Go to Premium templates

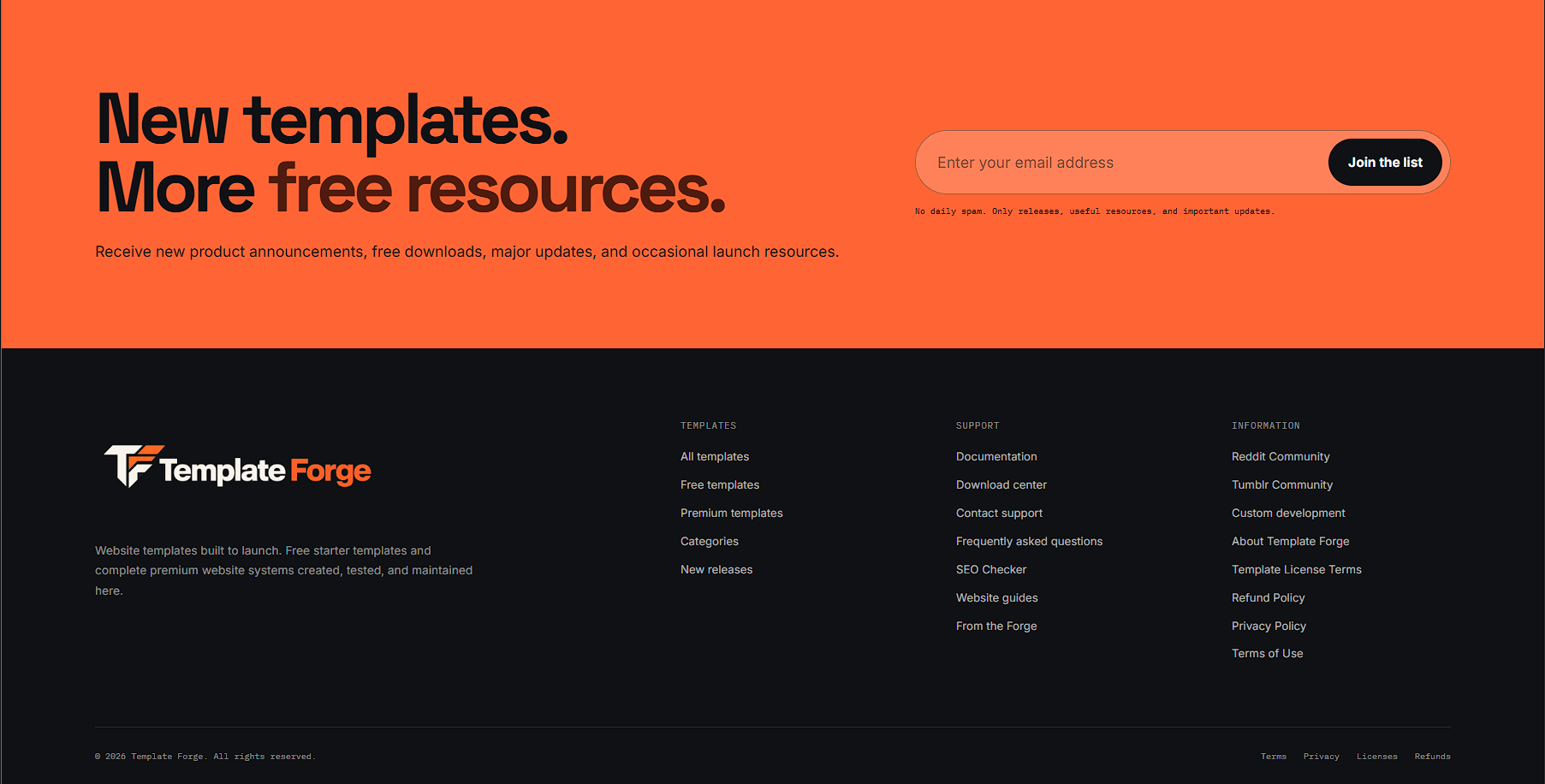coord(732,514)
